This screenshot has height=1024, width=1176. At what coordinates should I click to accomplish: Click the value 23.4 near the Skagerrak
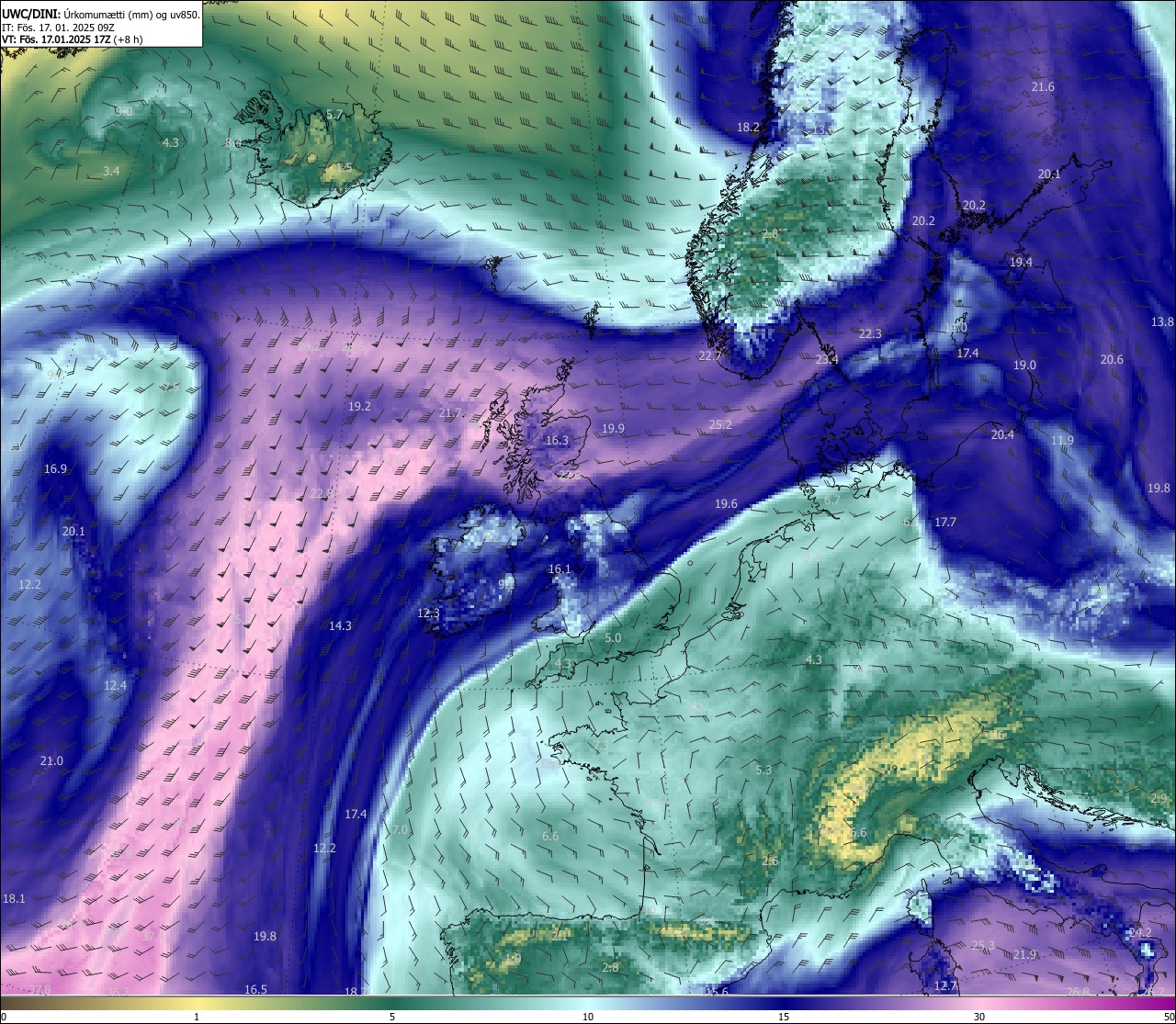(827, 360)
